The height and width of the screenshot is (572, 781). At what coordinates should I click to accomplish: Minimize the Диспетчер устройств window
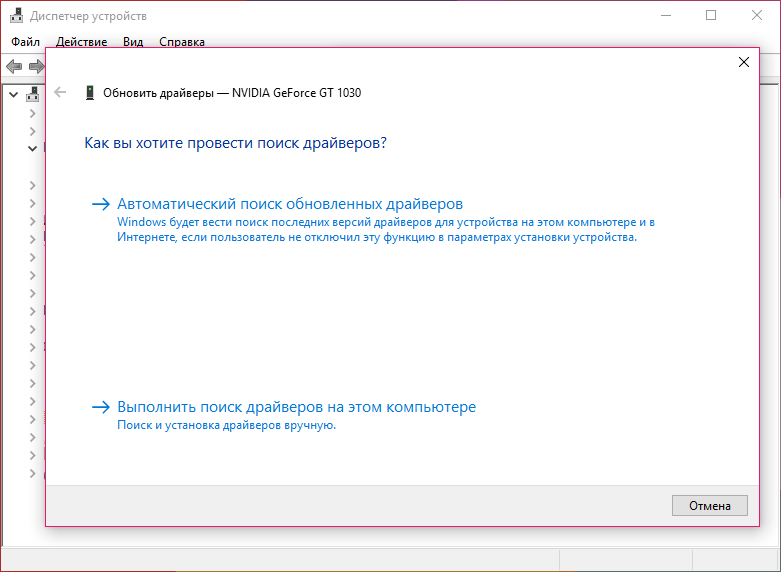665,15
